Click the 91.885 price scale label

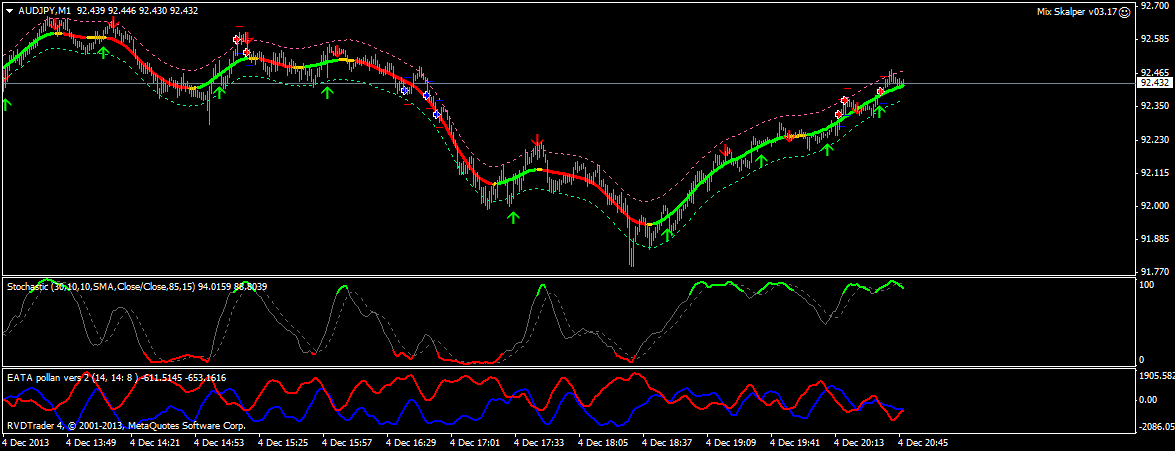[1154, 239]
